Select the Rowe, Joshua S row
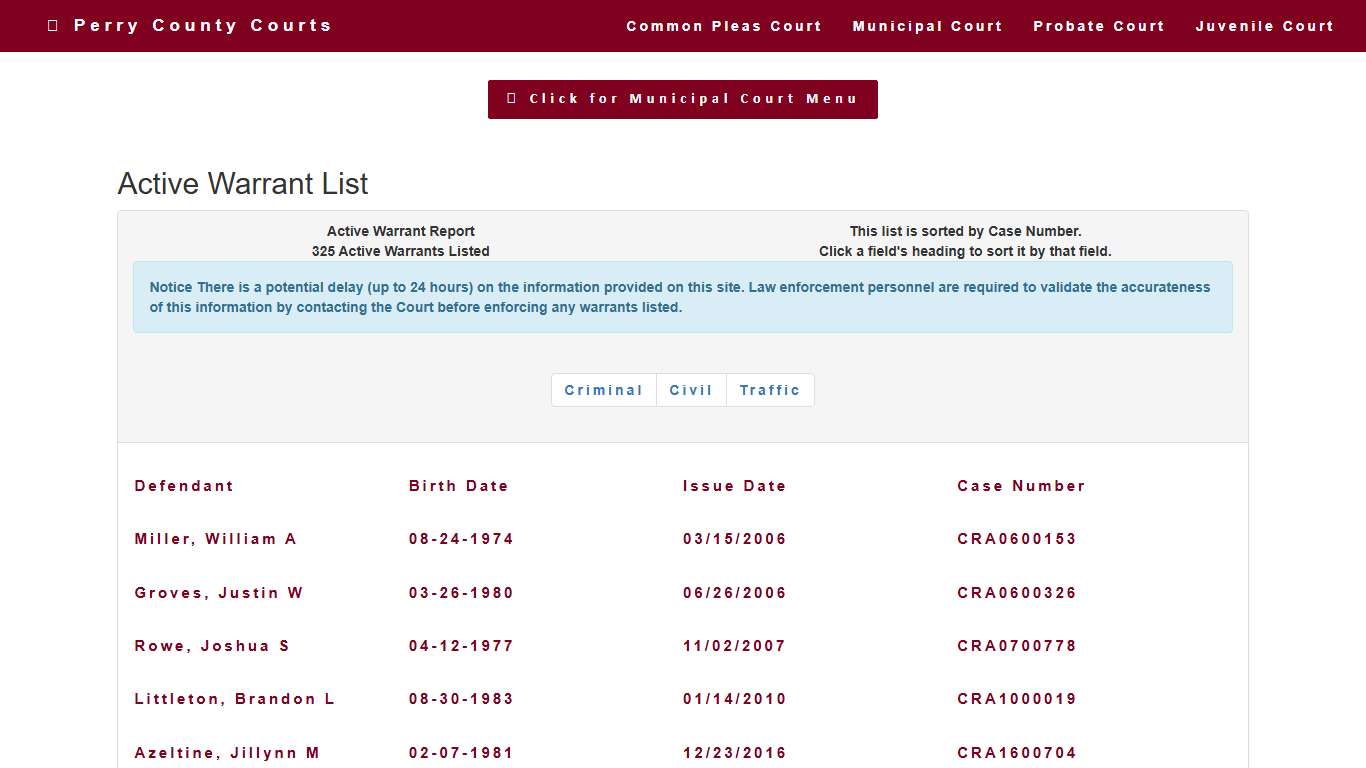 [x=212, y=646]
